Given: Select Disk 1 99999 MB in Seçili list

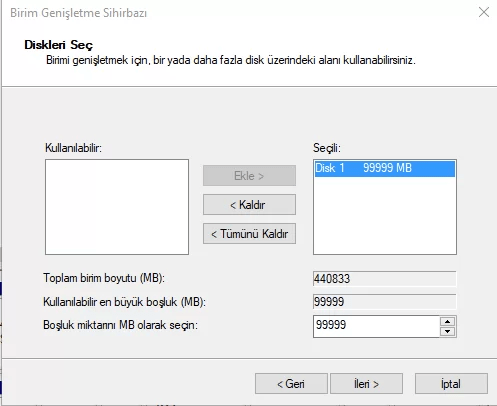Looking at the screenshot, I should pos(385,168).
